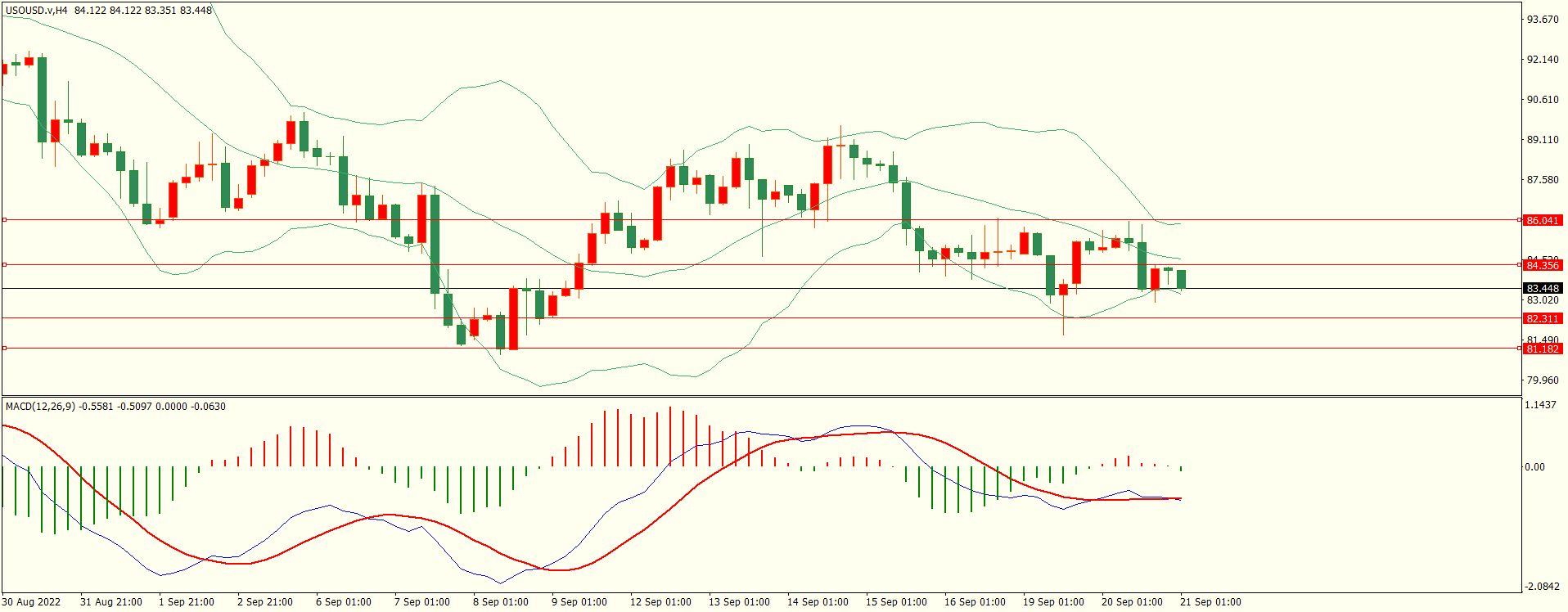
Task: Select the 82.311 red price tag
Action: 1543,319
